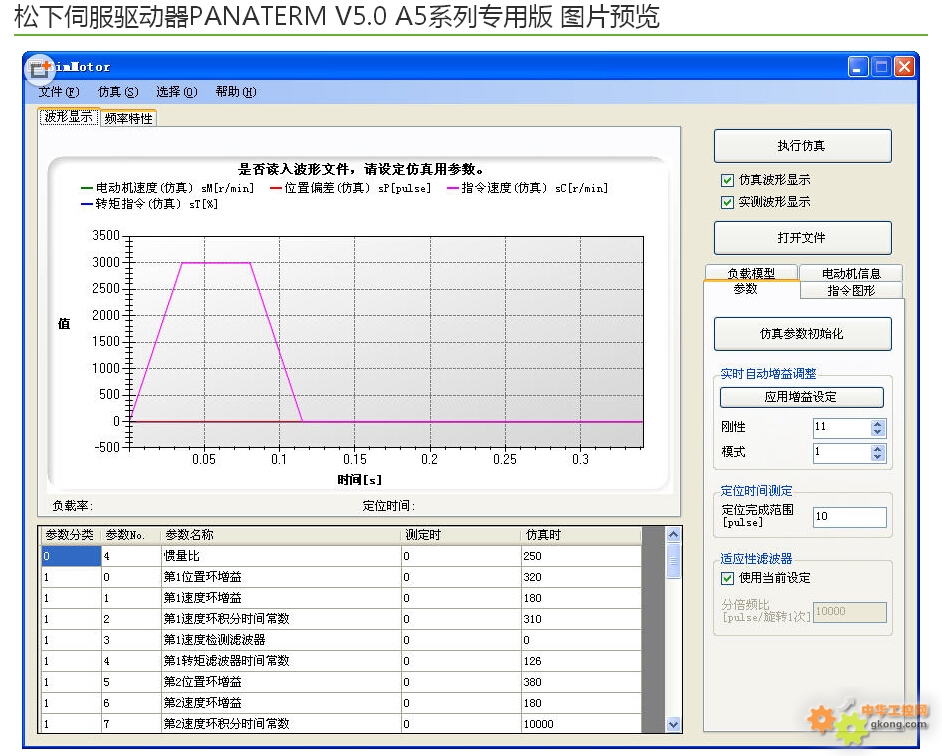The image size is (942, 756).
Task: Click the 打开文件 button
Action: [802, 238]
